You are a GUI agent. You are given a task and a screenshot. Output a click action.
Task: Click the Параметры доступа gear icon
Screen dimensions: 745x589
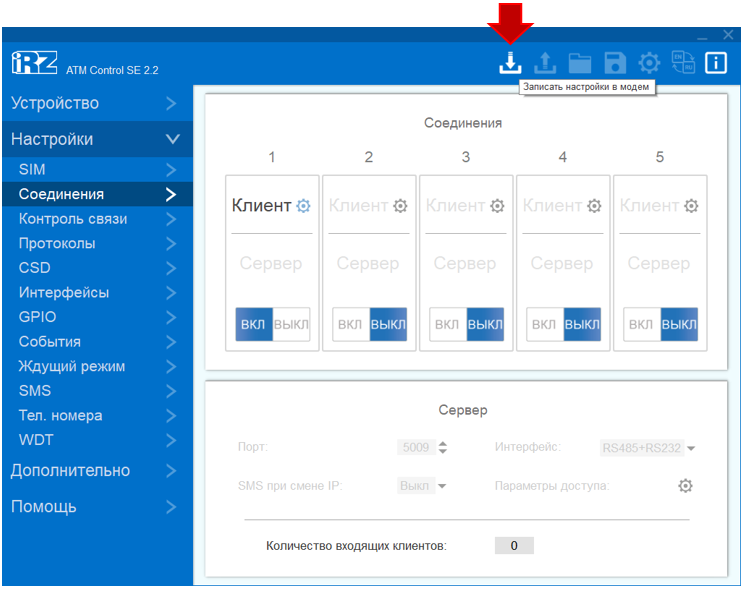[685, 486]
